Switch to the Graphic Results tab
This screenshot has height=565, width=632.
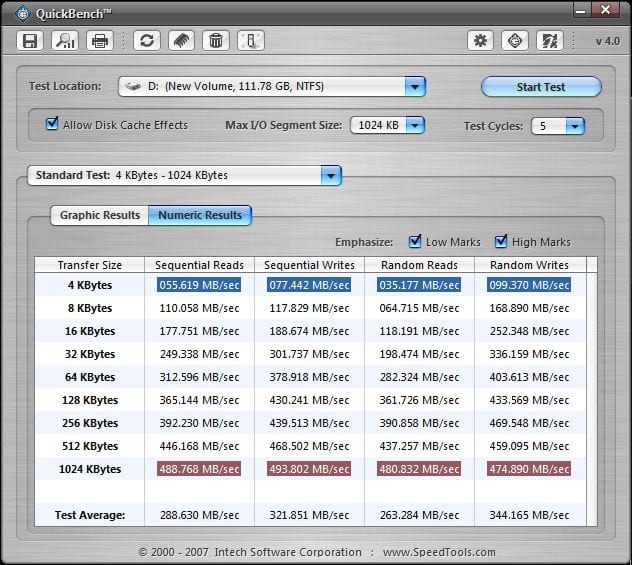tap(99, 215)
